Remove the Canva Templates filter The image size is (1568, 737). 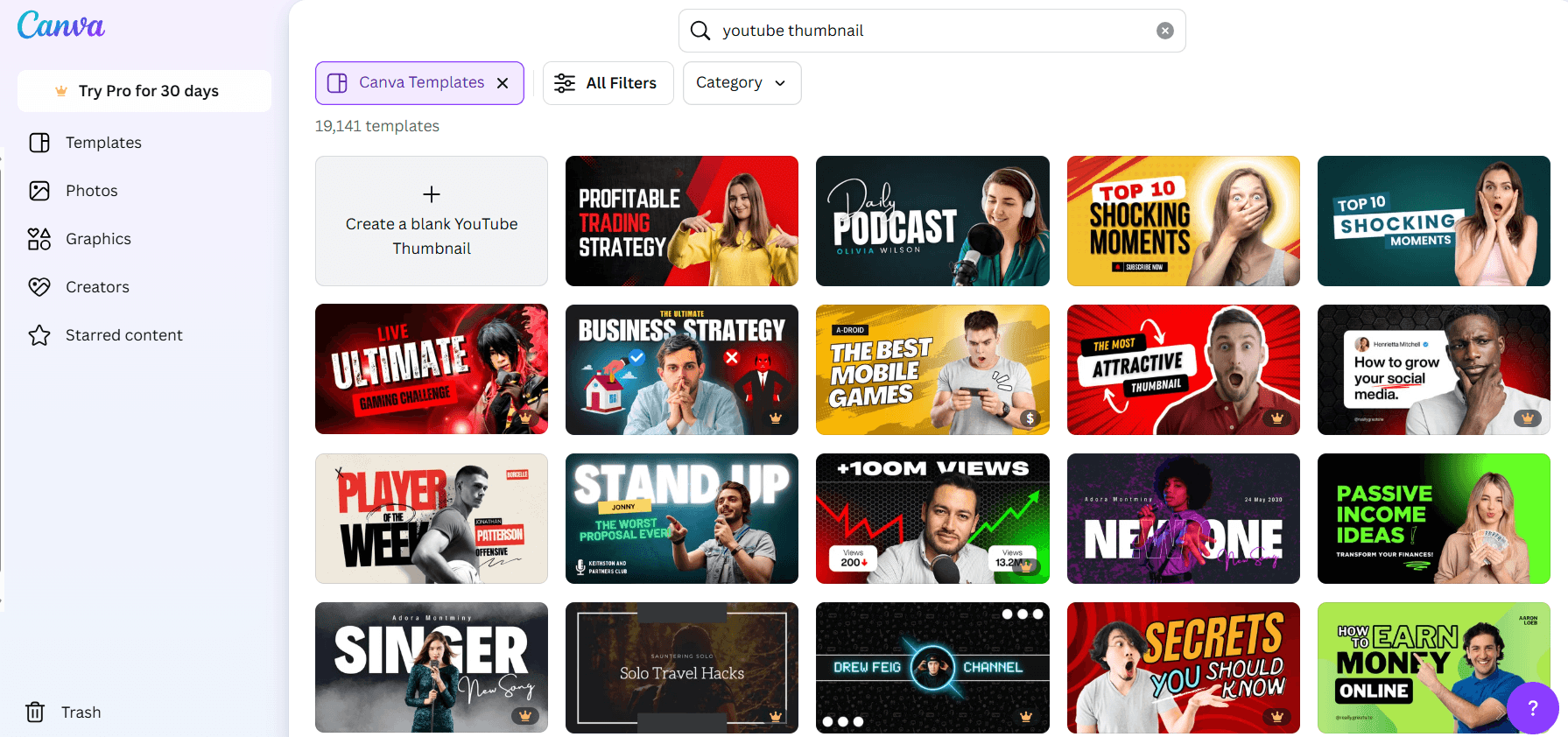(x=503, y=83)
